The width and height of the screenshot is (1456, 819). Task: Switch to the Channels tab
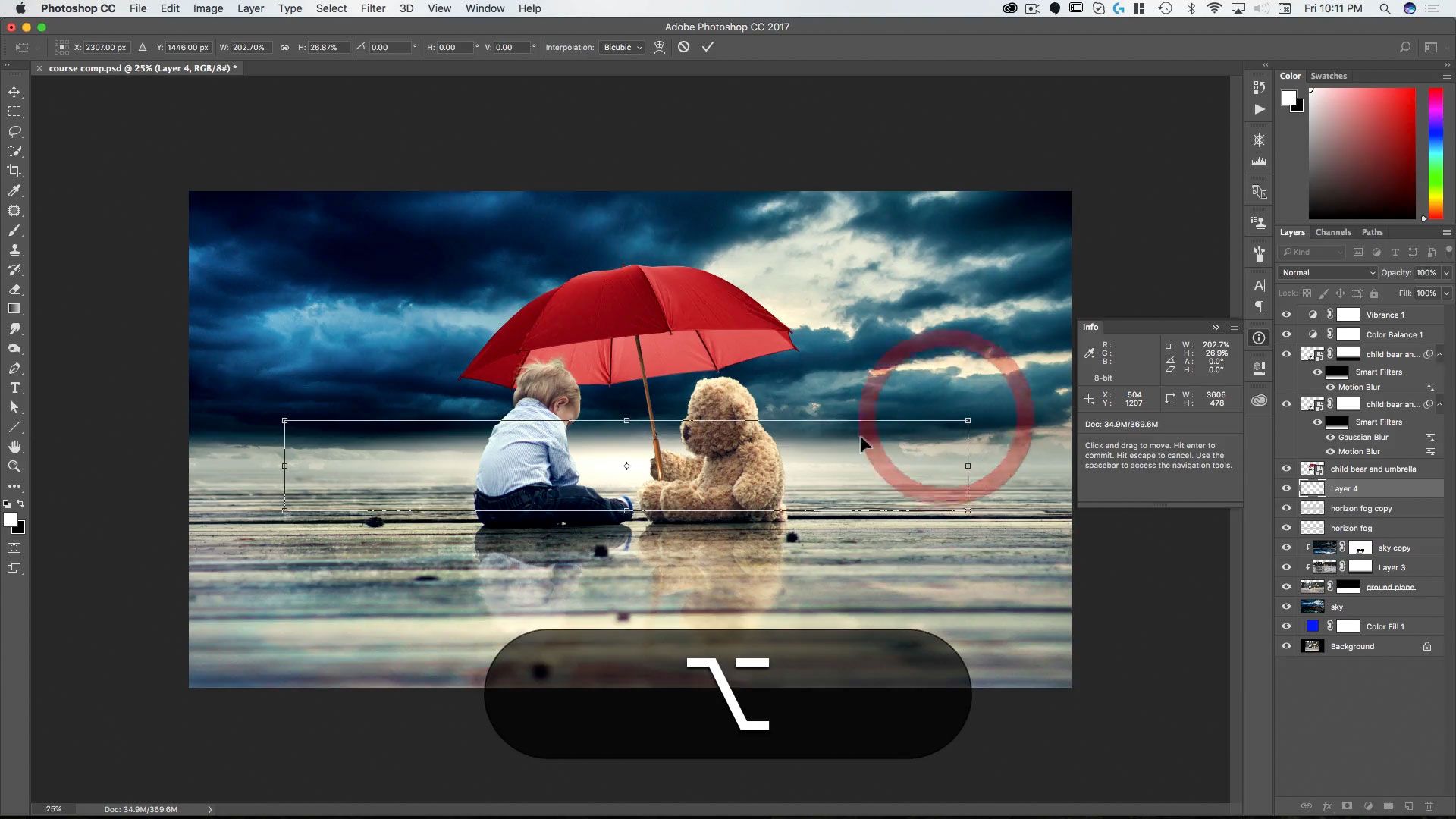(1332, 232)
